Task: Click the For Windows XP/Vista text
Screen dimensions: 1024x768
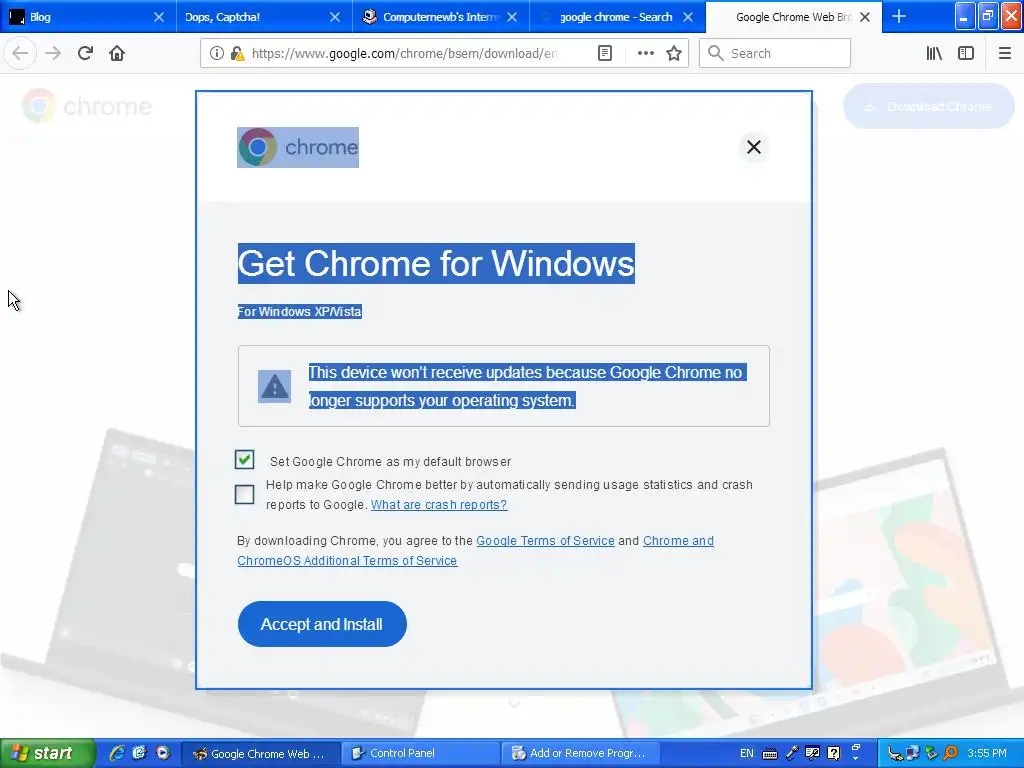Action: [300, 312]
